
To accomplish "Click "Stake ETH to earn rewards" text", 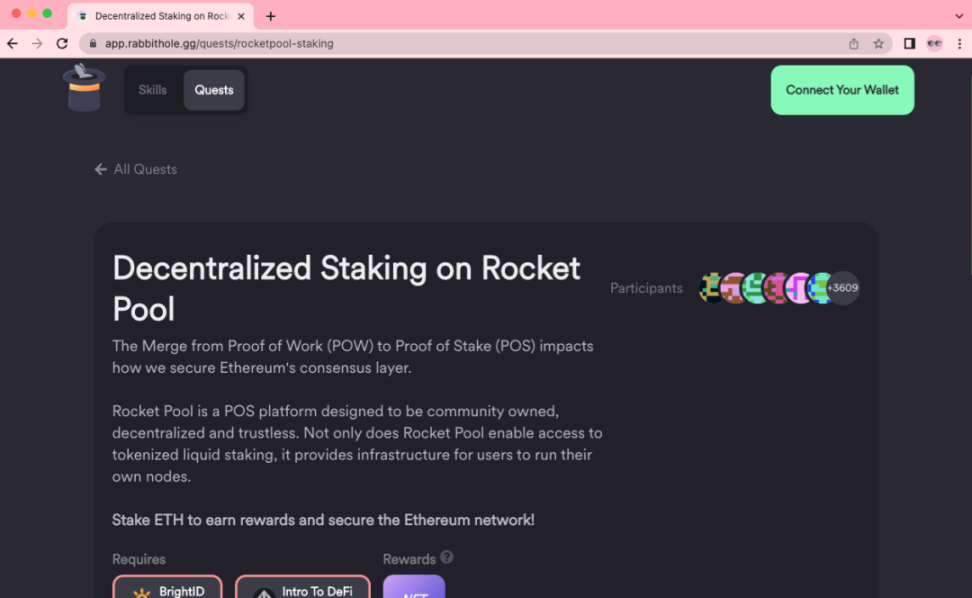I will 323,520.
